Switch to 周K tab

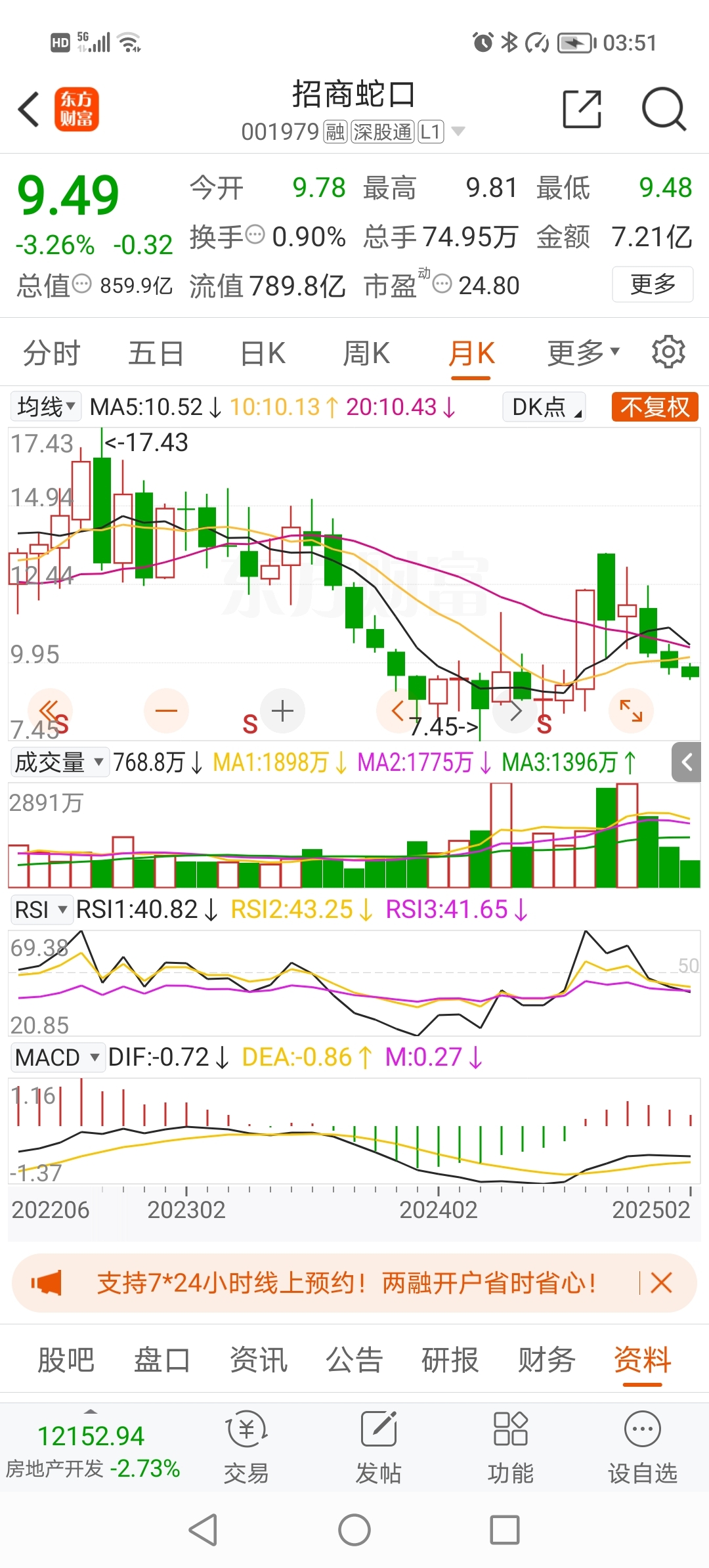pyautogui.click(x=366, y=353)
